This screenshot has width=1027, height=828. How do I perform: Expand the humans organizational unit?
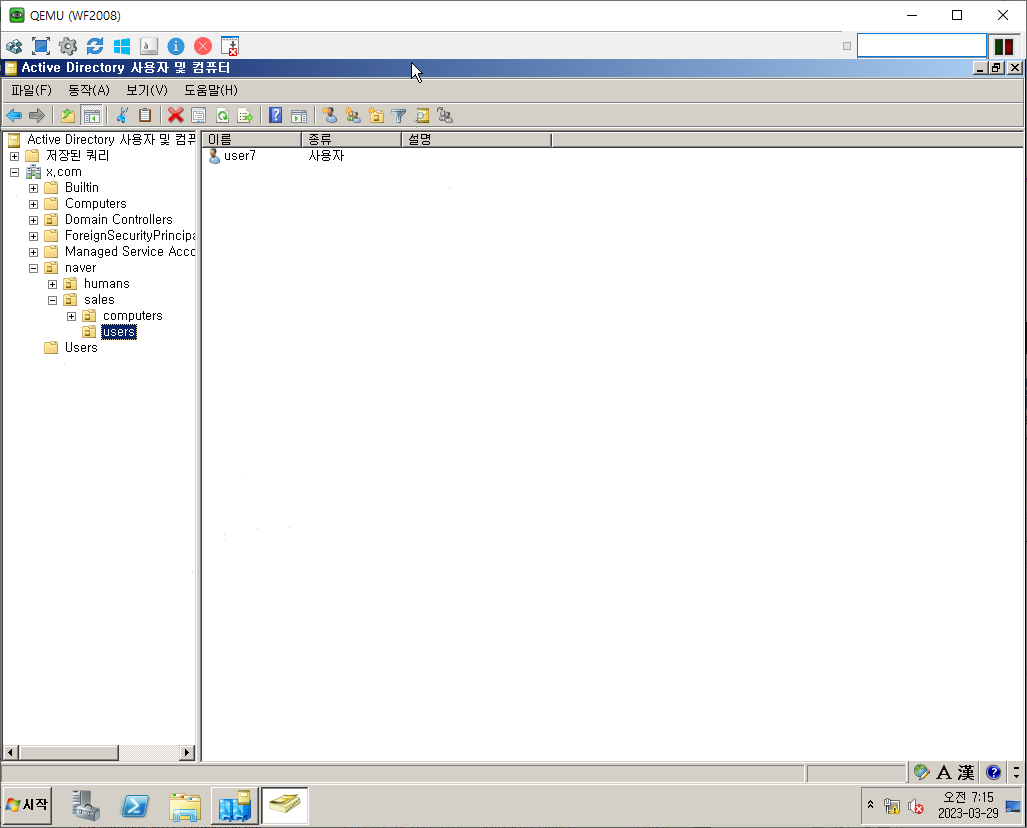pyautogui.click(x=52, y=285)
